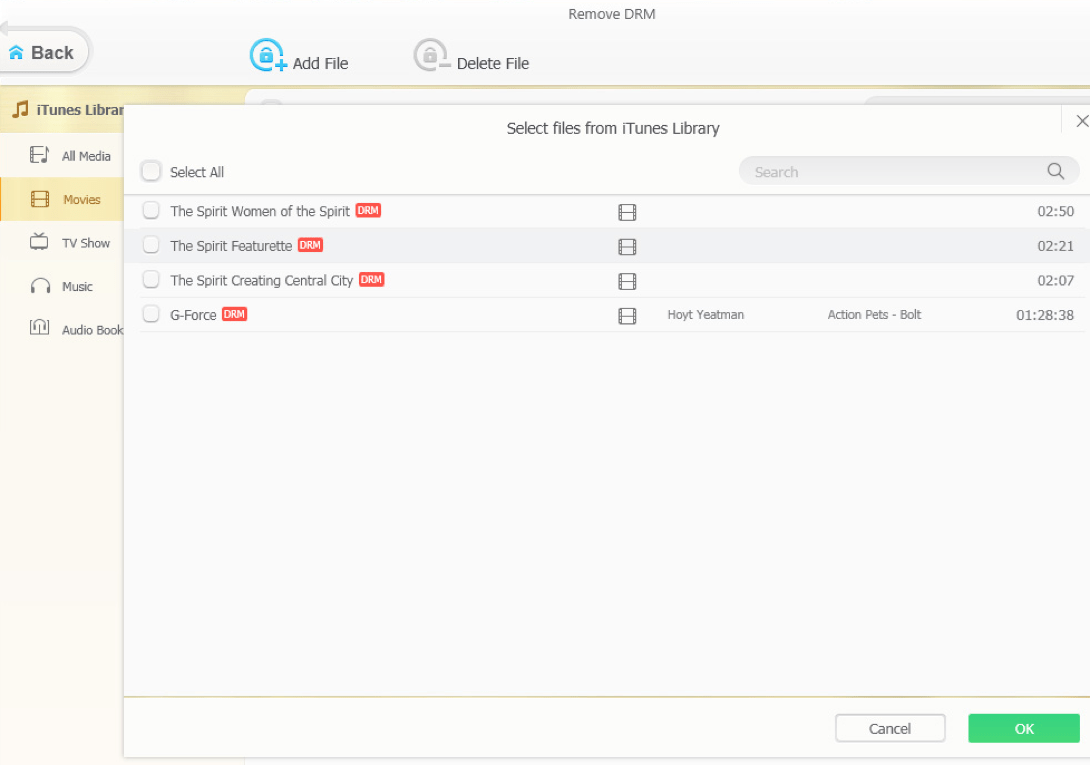The width and height of the screenshot is (1090, 765).
Task: Click the Back button
Action: tap(41, 51)
